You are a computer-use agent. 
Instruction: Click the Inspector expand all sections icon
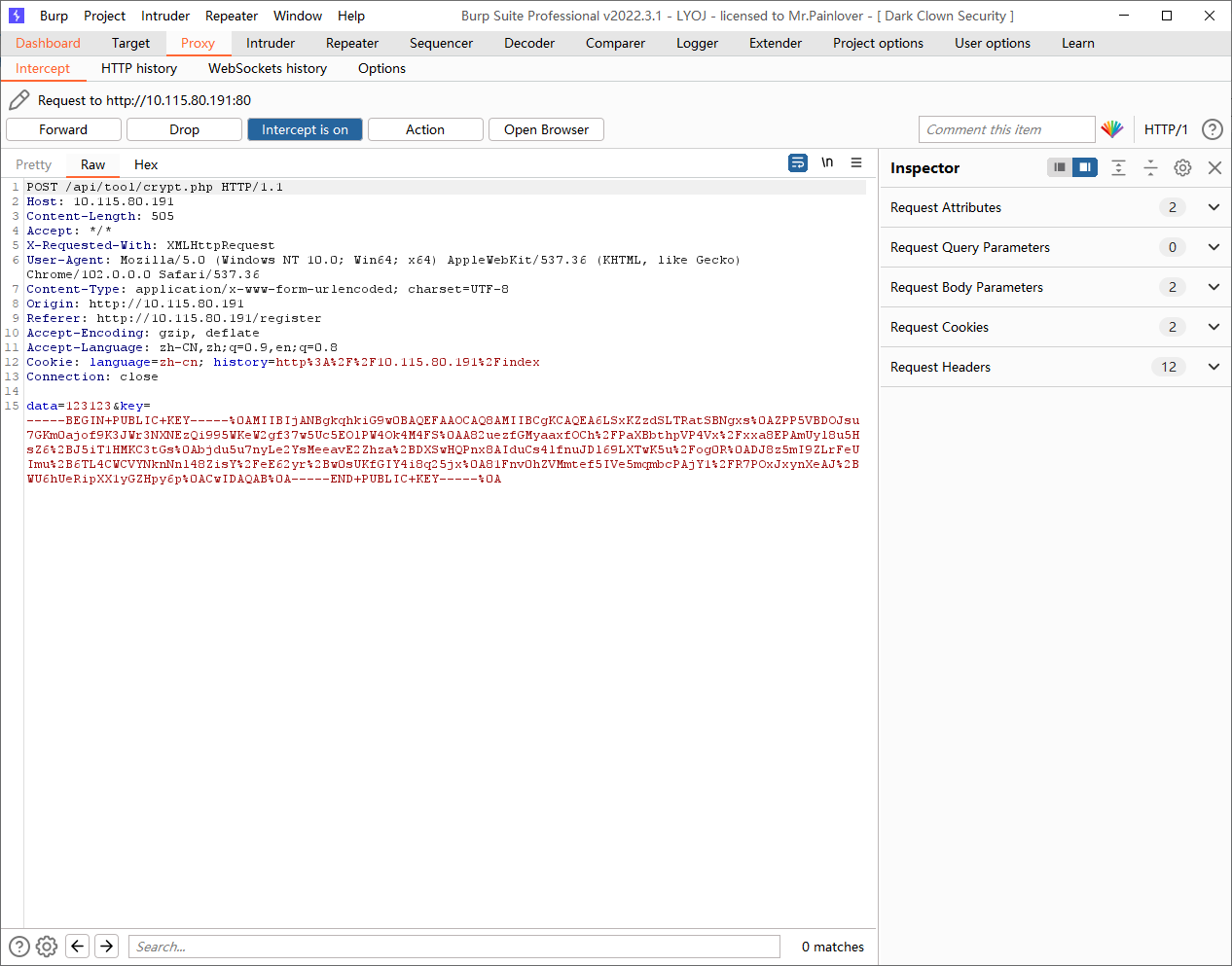(1119, 167)
